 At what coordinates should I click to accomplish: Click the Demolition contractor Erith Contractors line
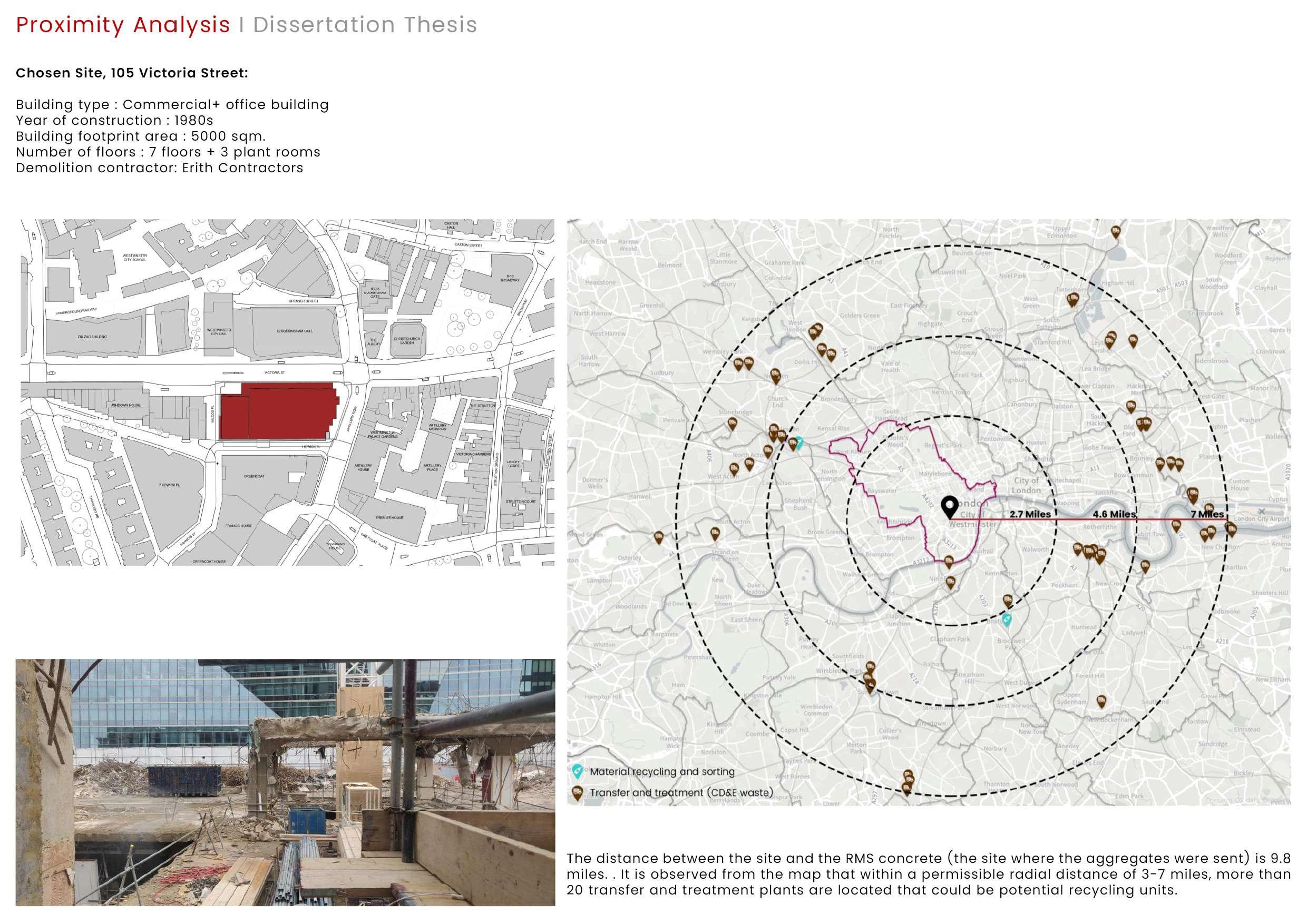pos(159,168)
